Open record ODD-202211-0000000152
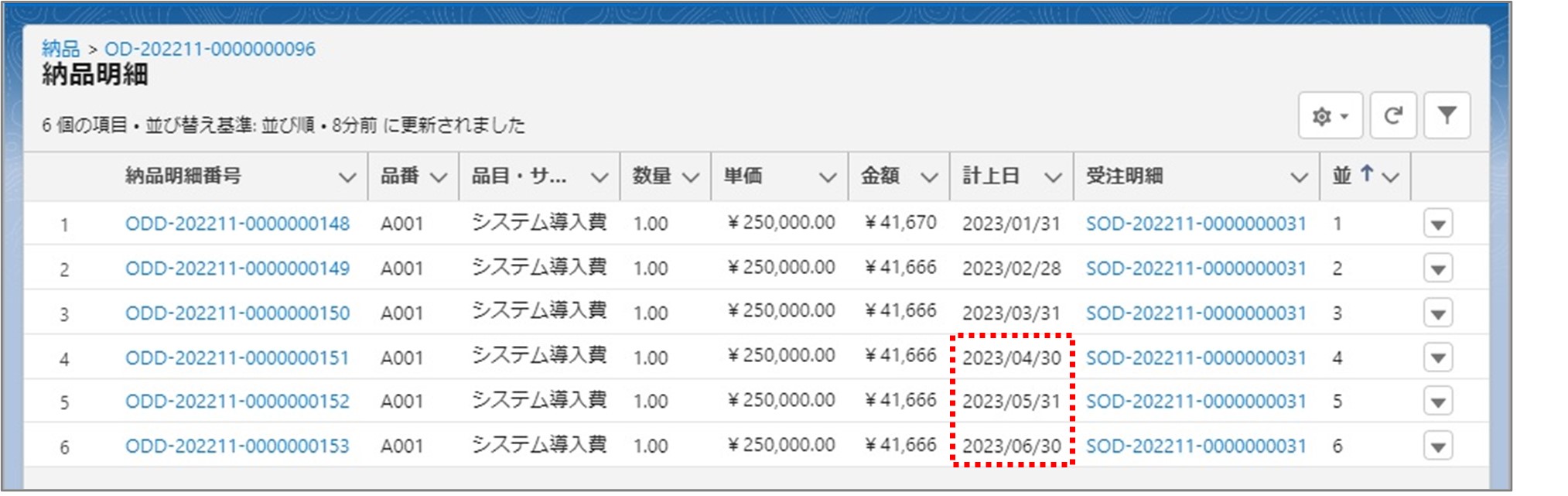Image resolution: width=1568 pixels, height=496 pixels. click(x=237, y=402)
